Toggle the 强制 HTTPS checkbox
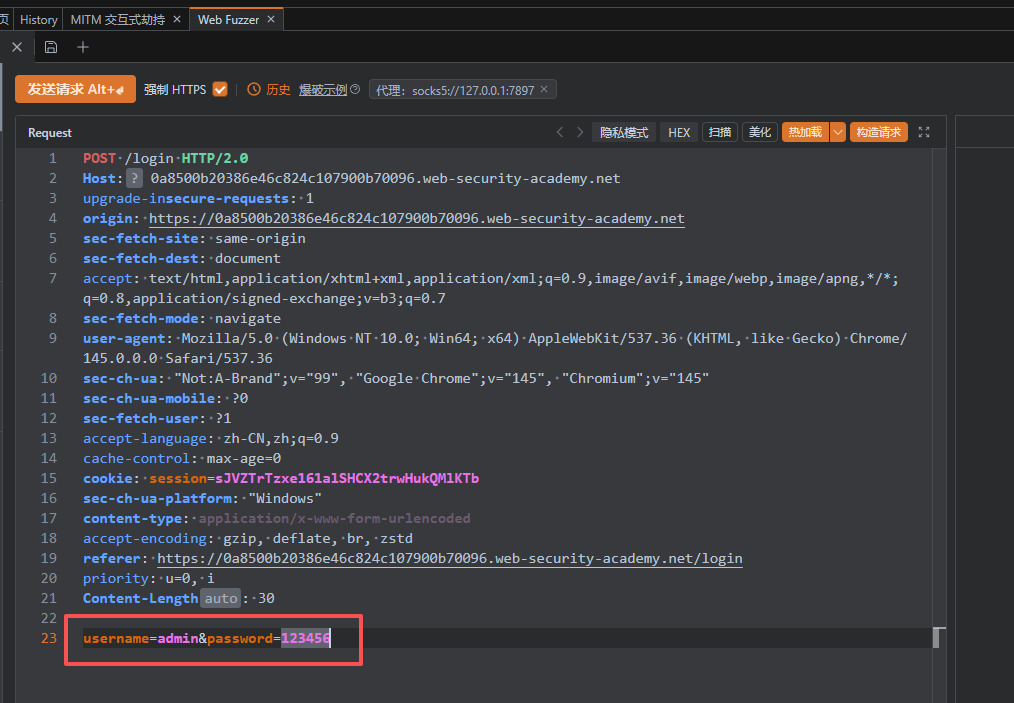 pos(220,89)
